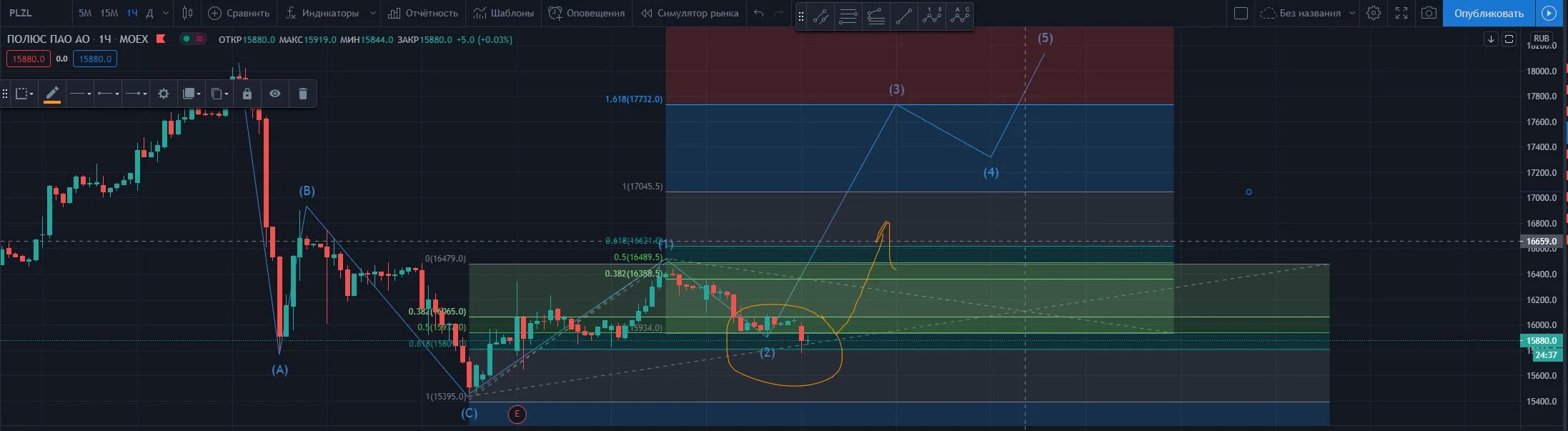1568x431 pixels.
Task: Click the Опубликовать publish button
Action: tap(1489, 13)
